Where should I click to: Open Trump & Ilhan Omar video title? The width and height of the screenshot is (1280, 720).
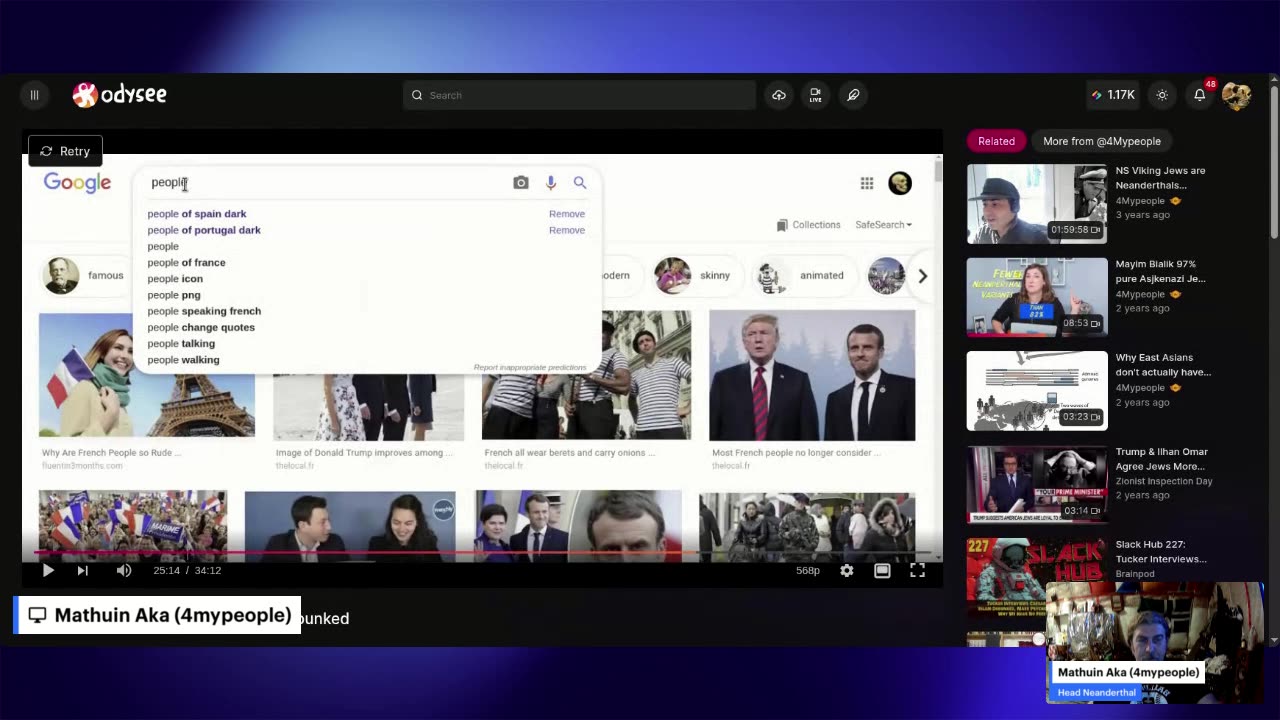tap(1161, 458)
